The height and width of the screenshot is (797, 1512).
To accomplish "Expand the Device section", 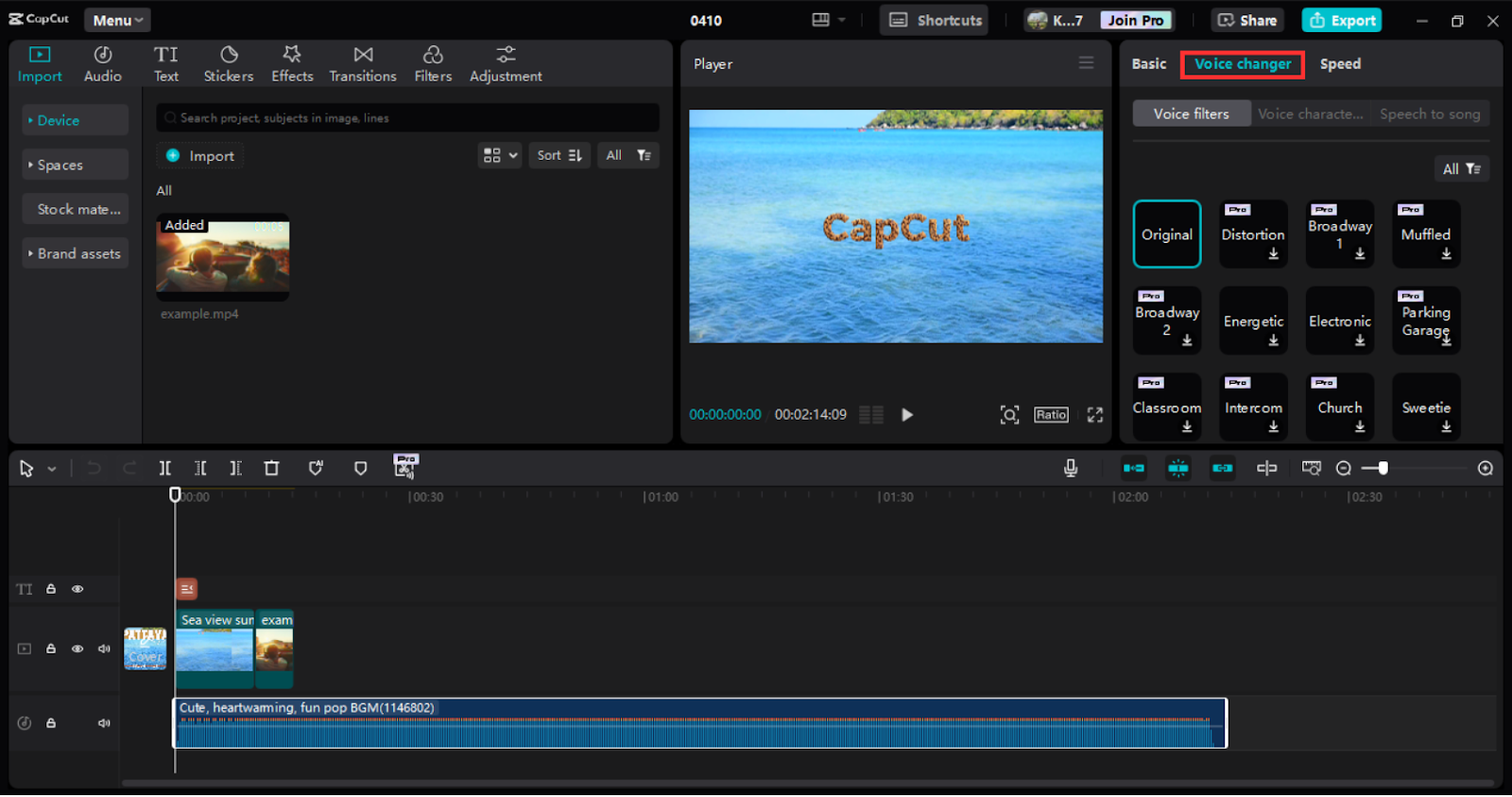I will [x=76, y=120].
